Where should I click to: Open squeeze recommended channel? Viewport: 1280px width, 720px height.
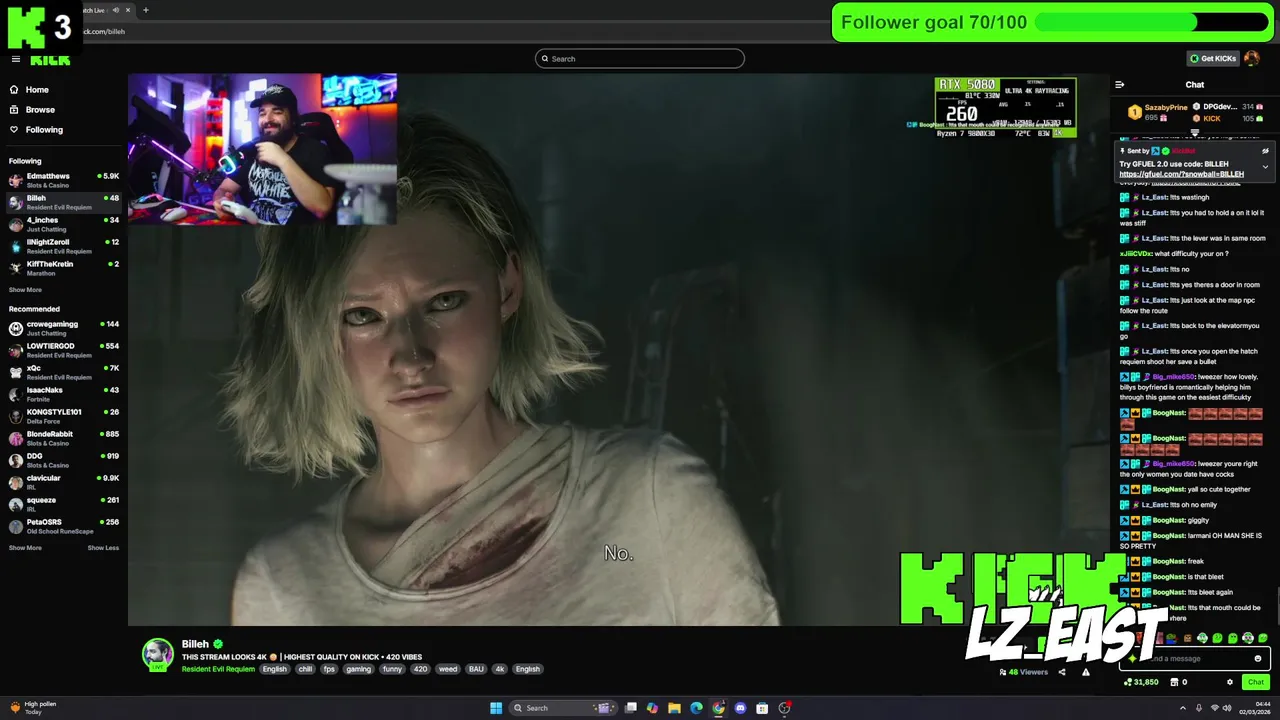63,504
